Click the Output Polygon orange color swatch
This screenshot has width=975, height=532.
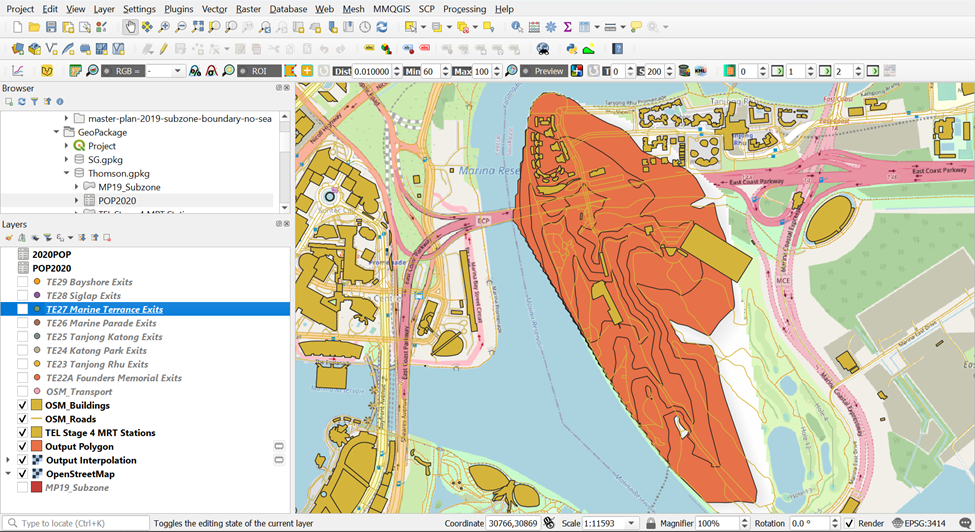pos(37,447)
